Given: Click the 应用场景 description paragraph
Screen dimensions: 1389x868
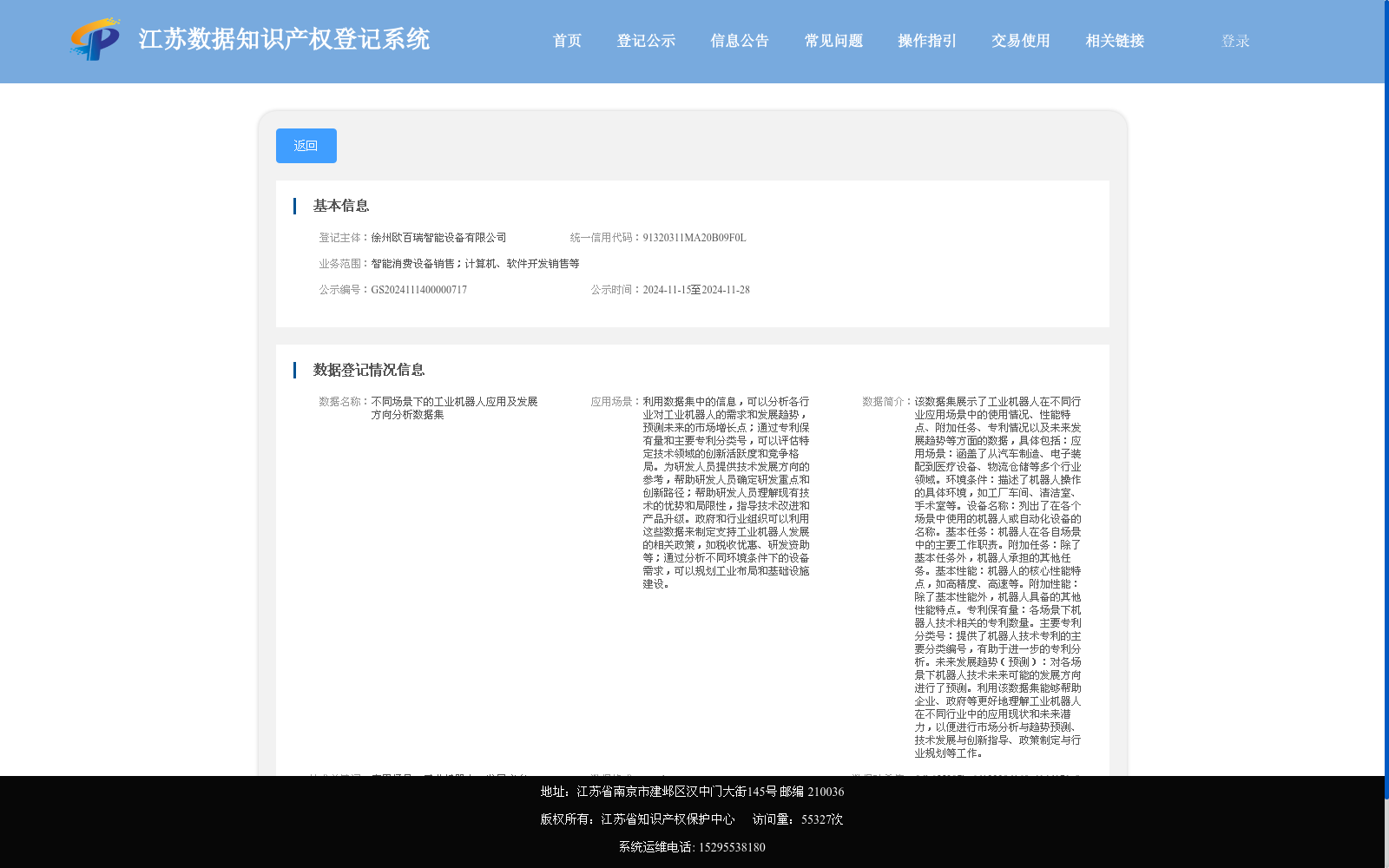Looking at the screenshot, I should [x=726, y=493].
